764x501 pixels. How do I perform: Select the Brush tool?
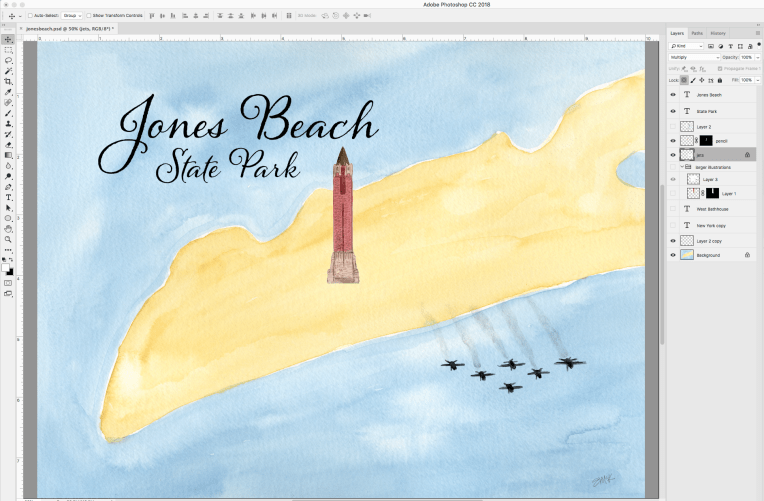coord(8,113)
